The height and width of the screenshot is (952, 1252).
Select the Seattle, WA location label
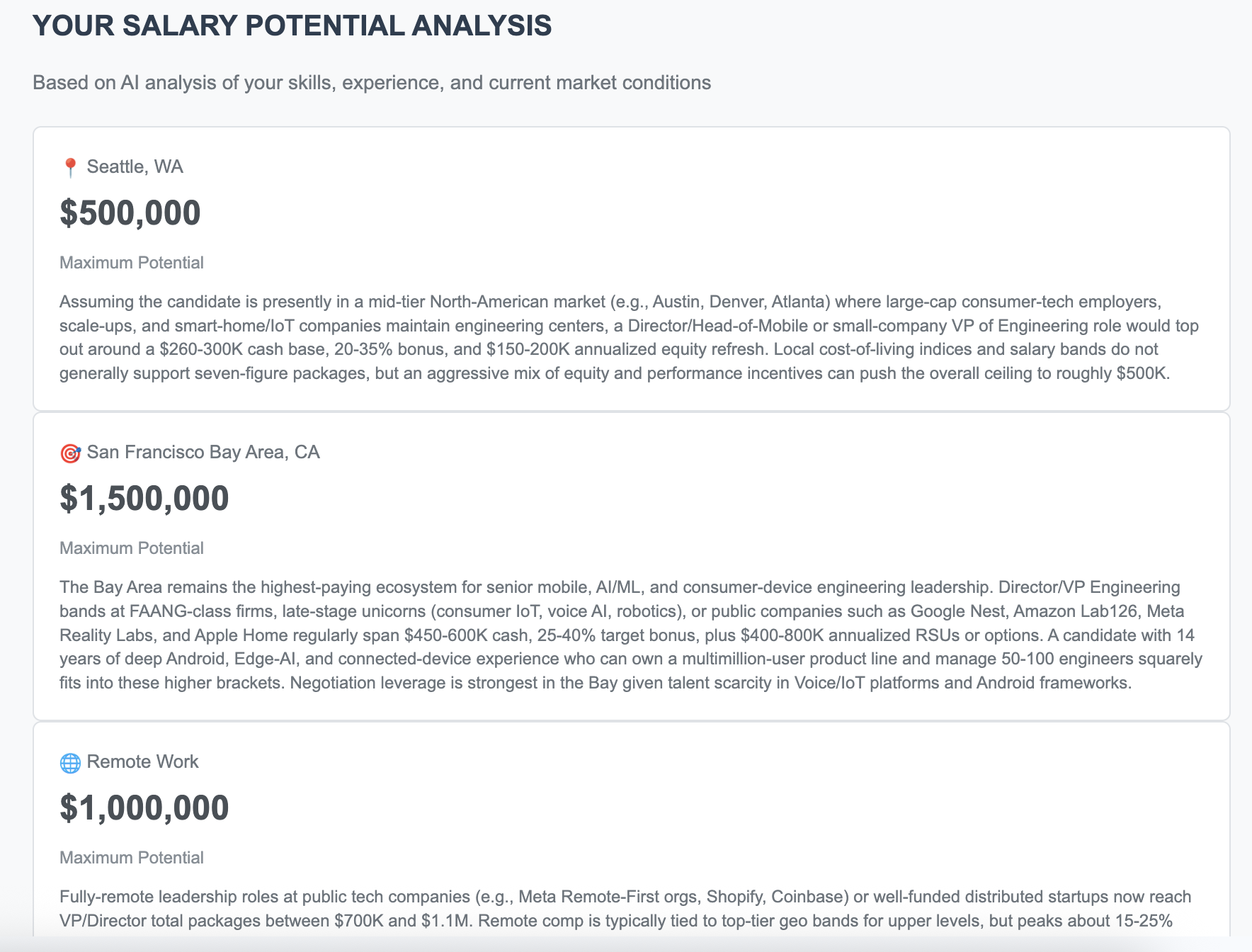coord(135,167)
